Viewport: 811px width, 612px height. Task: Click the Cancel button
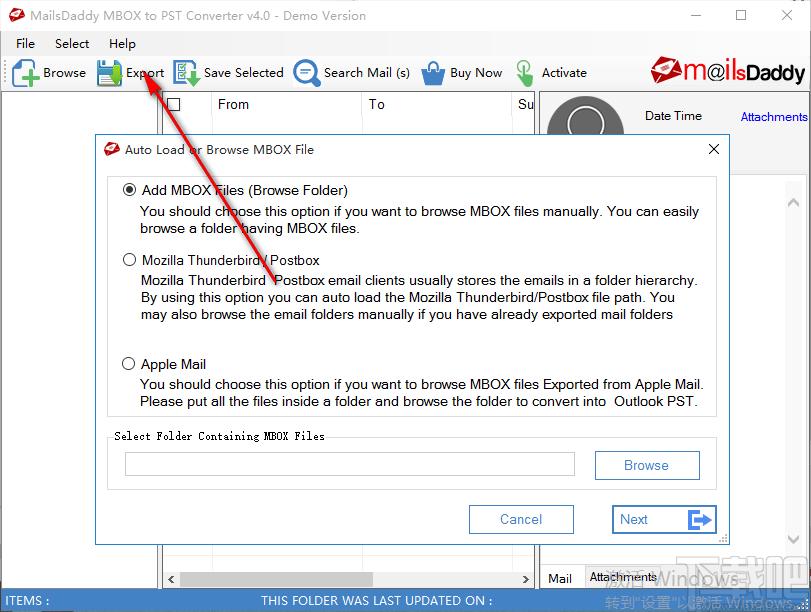tap(521, 519)
